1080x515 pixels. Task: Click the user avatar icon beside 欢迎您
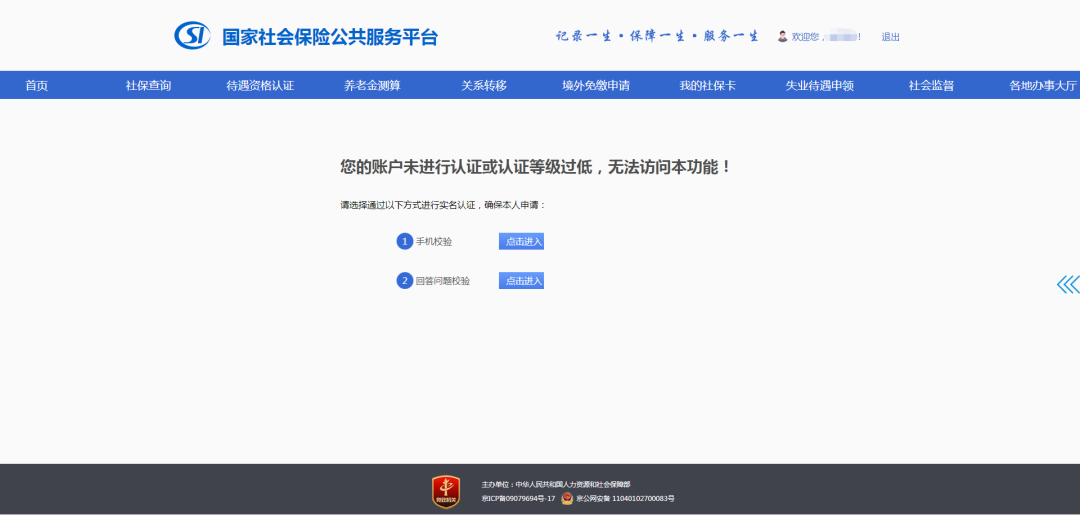click(x=782, y=37)
